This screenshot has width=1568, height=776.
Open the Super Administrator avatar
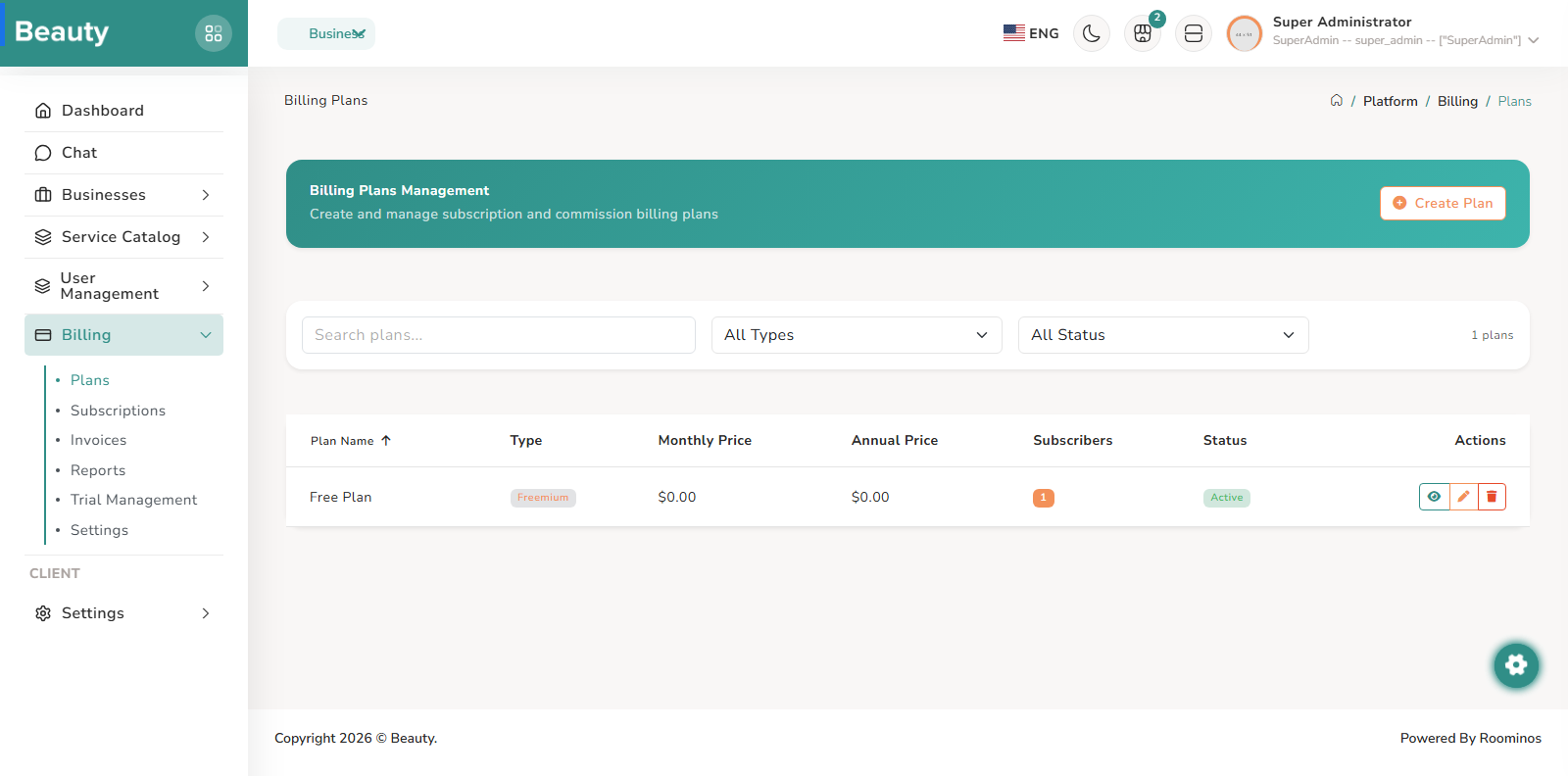click(x=1245, y=33)
